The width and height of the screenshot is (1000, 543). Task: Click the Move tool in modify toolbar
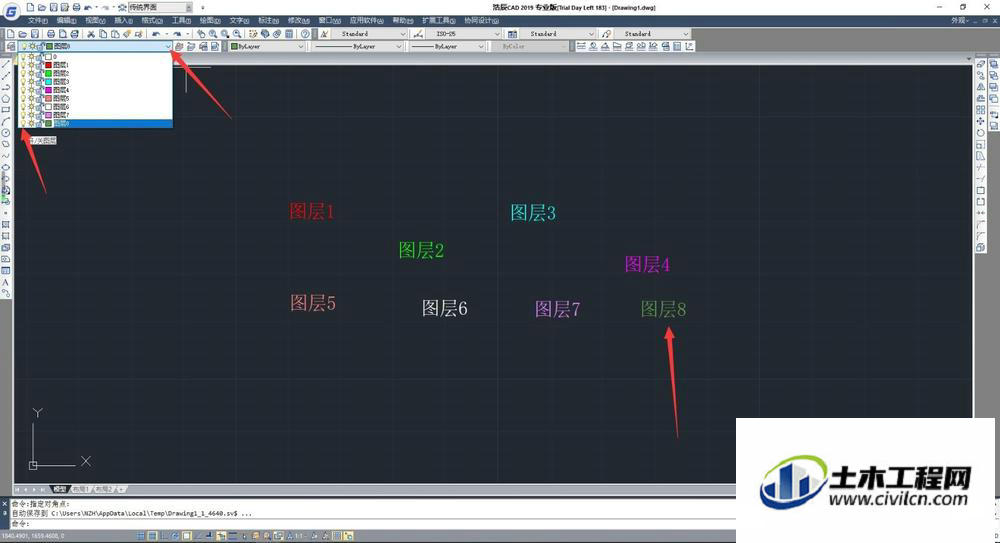click(x=981, y=121)
